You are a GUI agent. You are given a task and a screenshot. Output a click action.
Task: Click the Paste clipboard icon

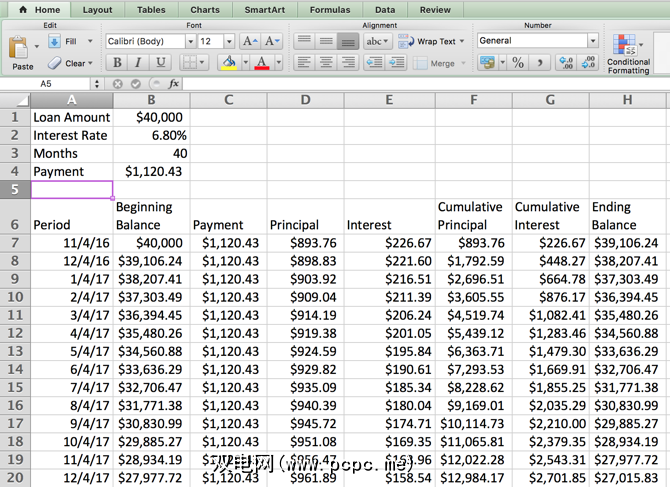(x=20, y=50)
